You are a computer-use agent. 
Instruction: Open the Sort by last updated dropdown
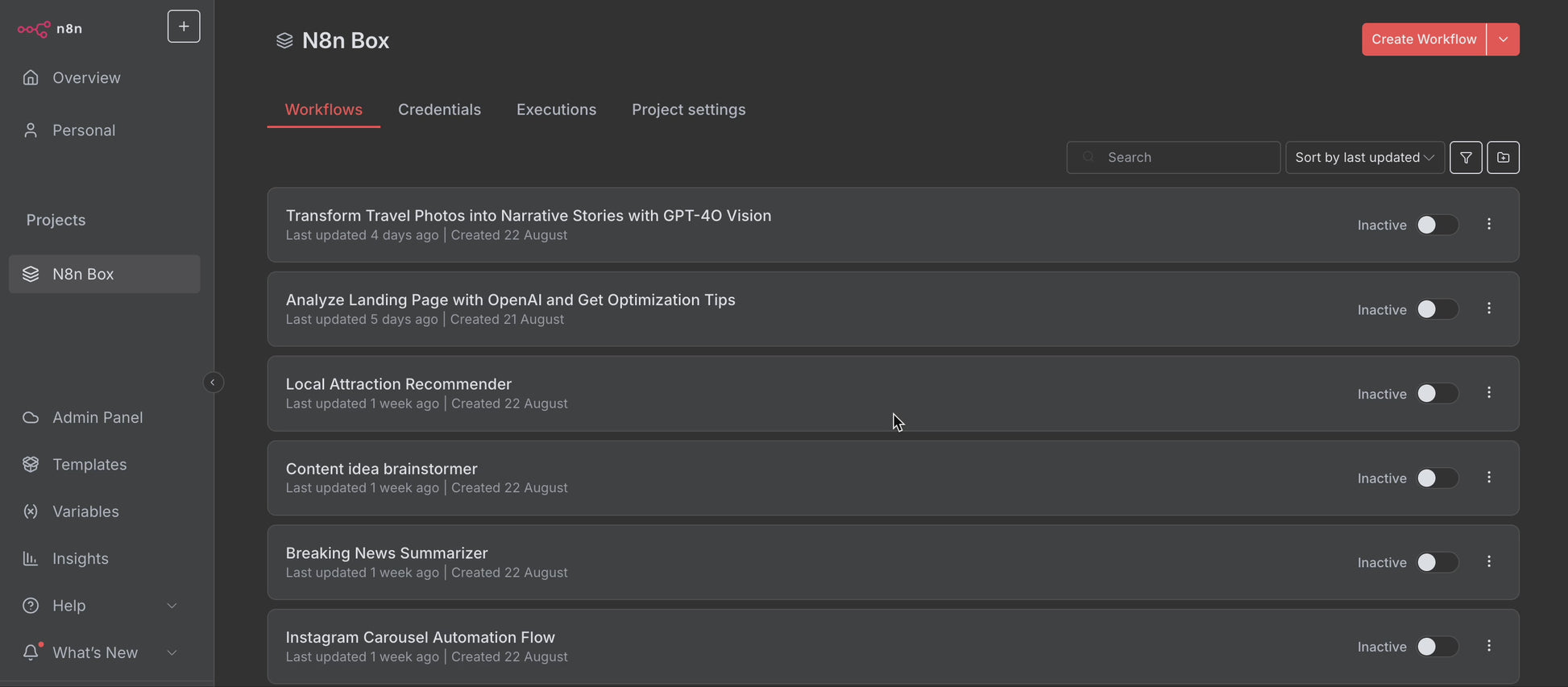[1364, 158]
